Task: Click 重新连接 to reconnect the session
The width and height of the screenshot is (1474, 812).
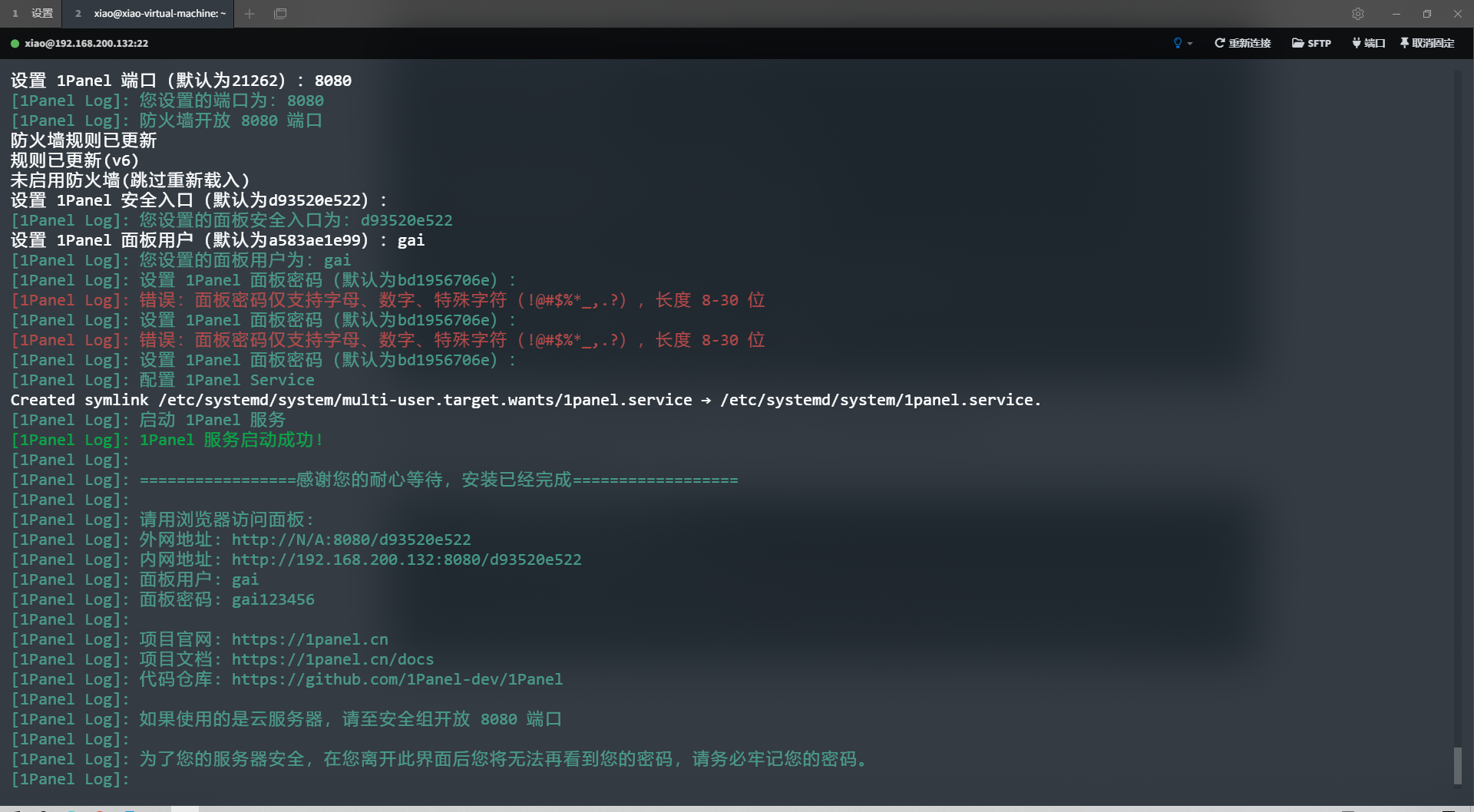Action: coord(1242,43)
